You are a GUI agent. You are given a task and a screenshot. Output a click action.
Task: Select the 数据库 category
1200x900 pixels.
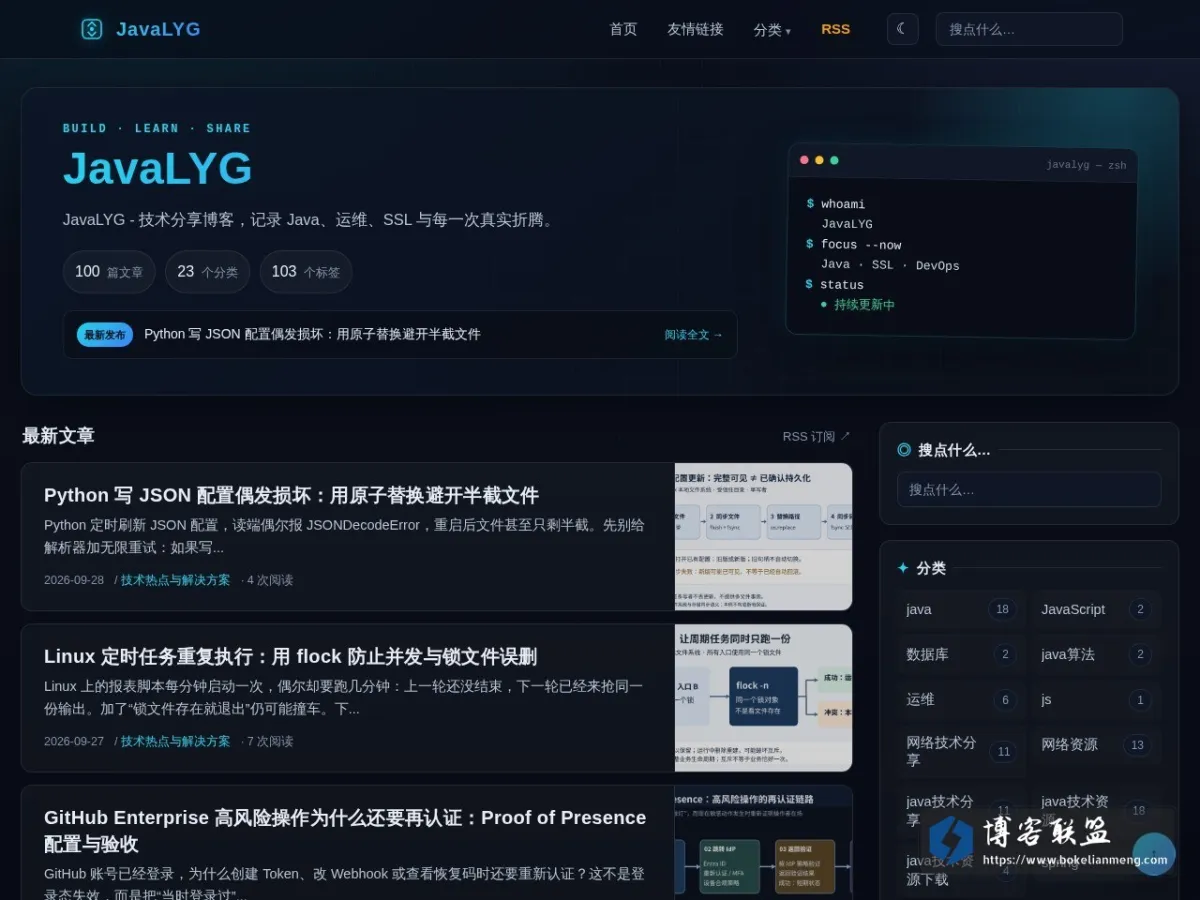tap(961, 654)
